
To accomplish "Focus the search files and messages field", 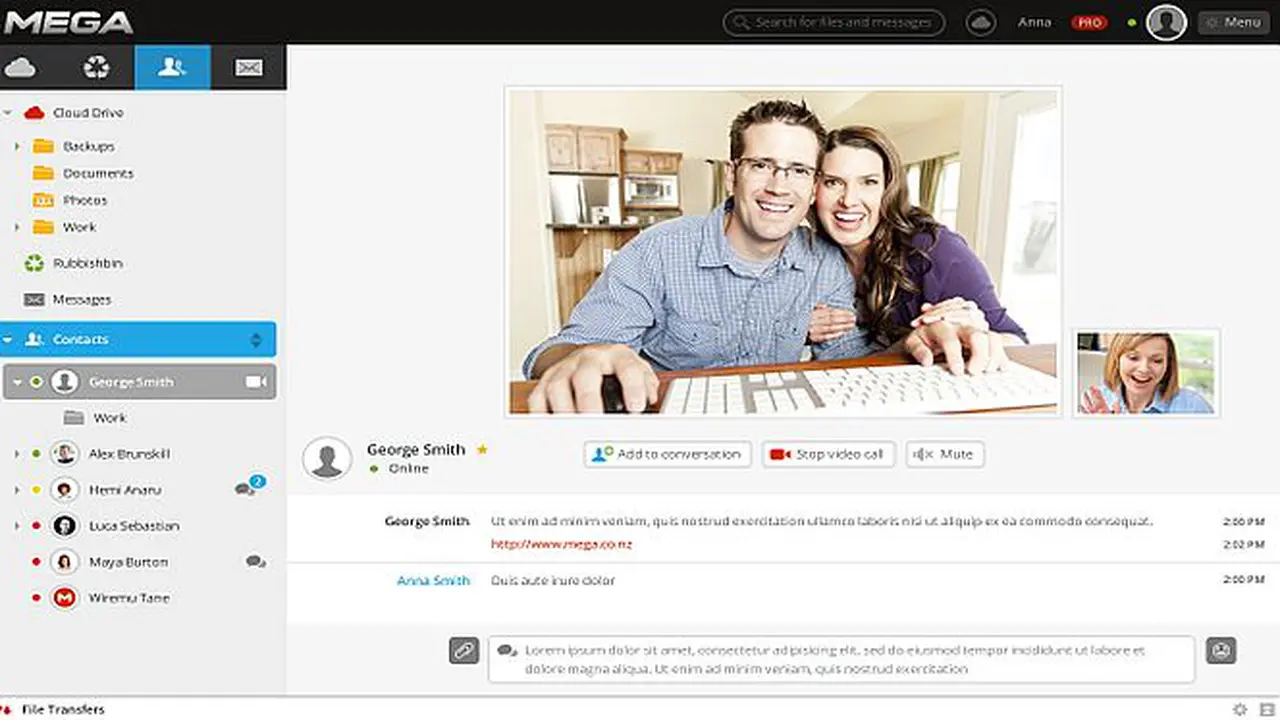I will pyautogui.click(x=834, y=22).
